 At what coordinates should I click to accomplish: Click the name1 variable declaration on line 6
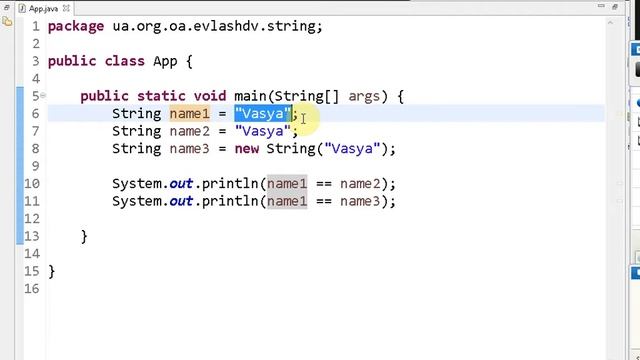190,113
